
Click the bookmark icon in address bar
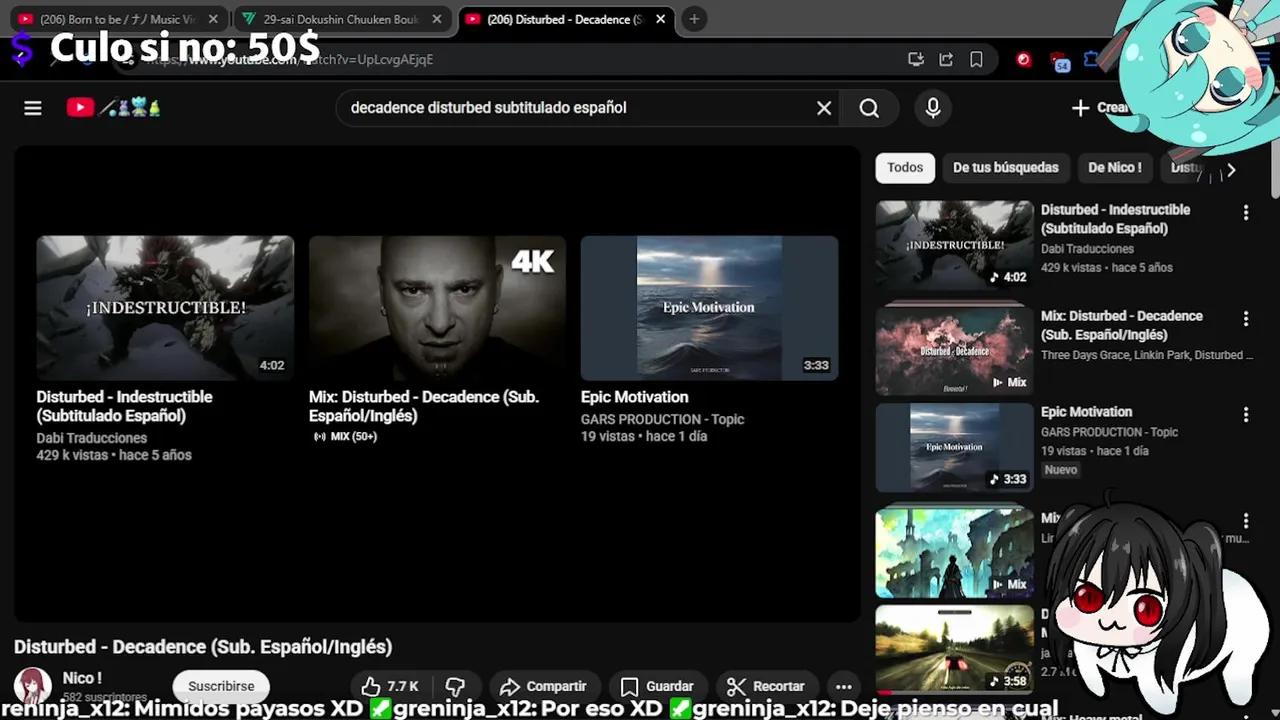point(976,59)
